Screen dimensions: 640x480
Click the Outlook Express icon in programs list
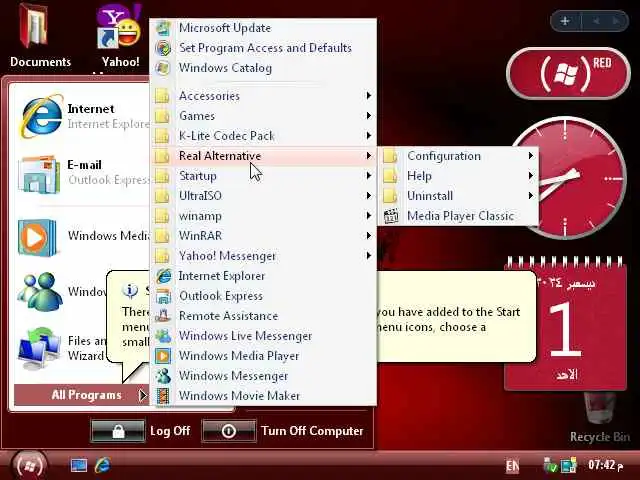[x=163, y=296]
